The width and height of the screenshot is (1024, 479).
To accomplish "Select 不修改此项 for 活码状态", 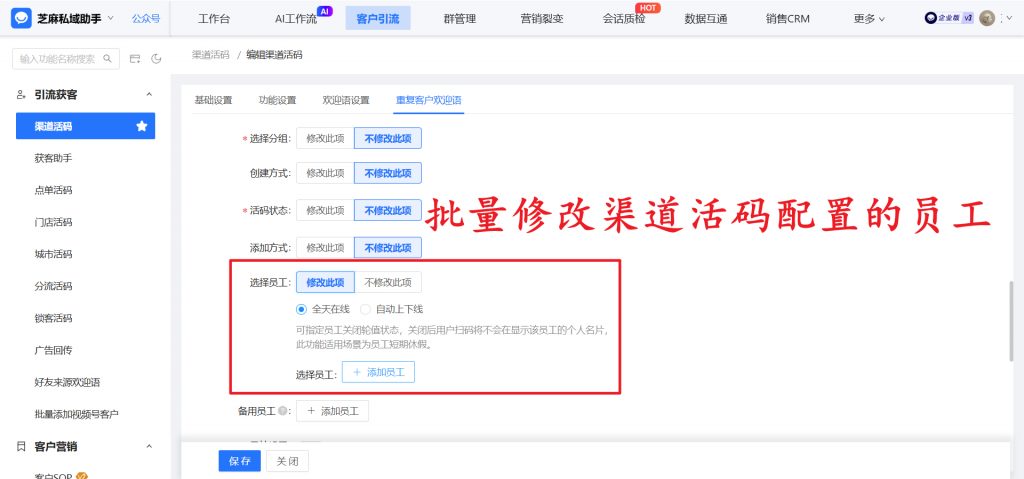I will [388, 210].
